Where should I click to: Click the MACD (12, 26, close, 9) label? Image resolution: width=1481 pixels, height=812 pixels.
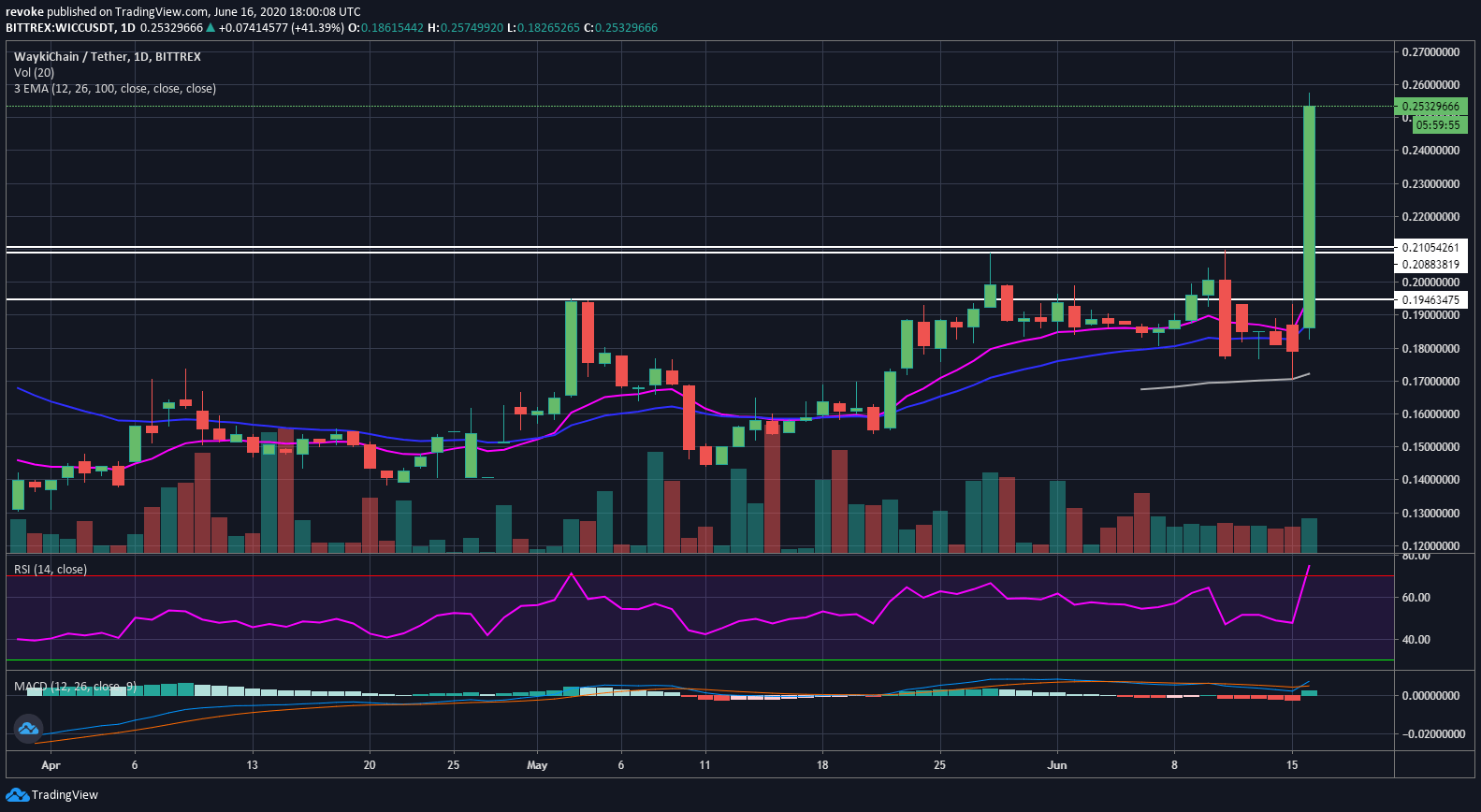[75, 687]
